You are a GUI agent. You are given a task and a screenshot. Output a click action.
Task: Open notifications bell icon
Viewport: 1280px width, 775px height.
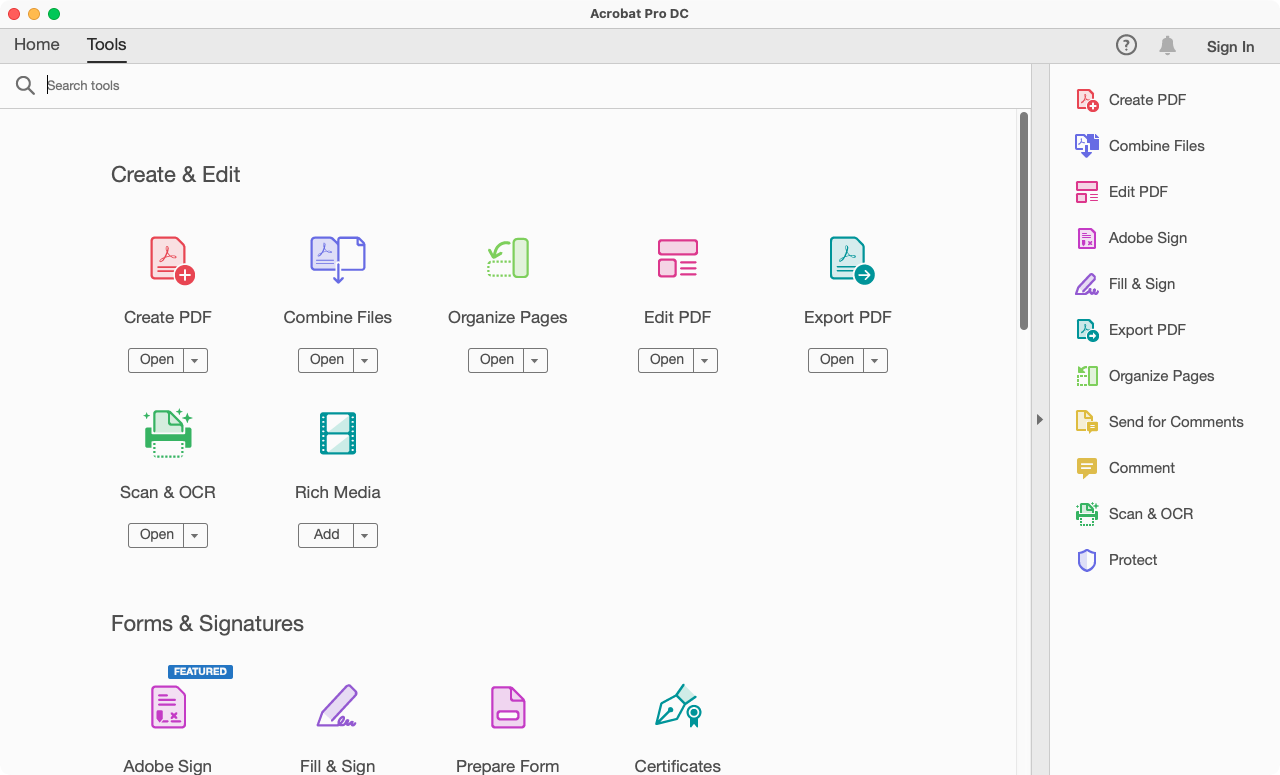pyautogui.click(x=1167, y=45)
